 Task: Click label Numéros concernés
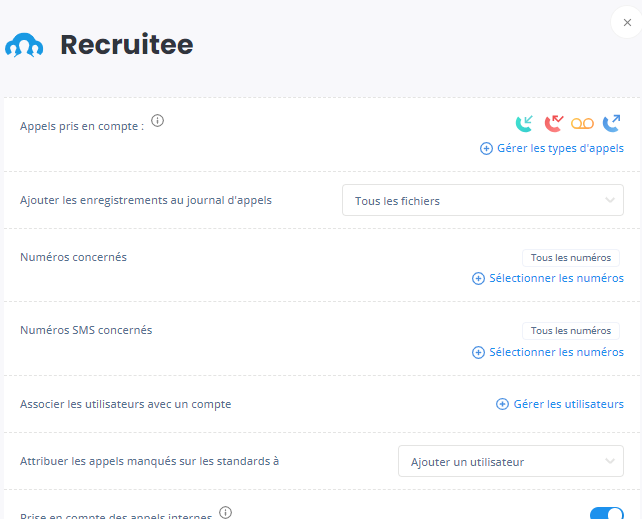[x=73, y=257]
